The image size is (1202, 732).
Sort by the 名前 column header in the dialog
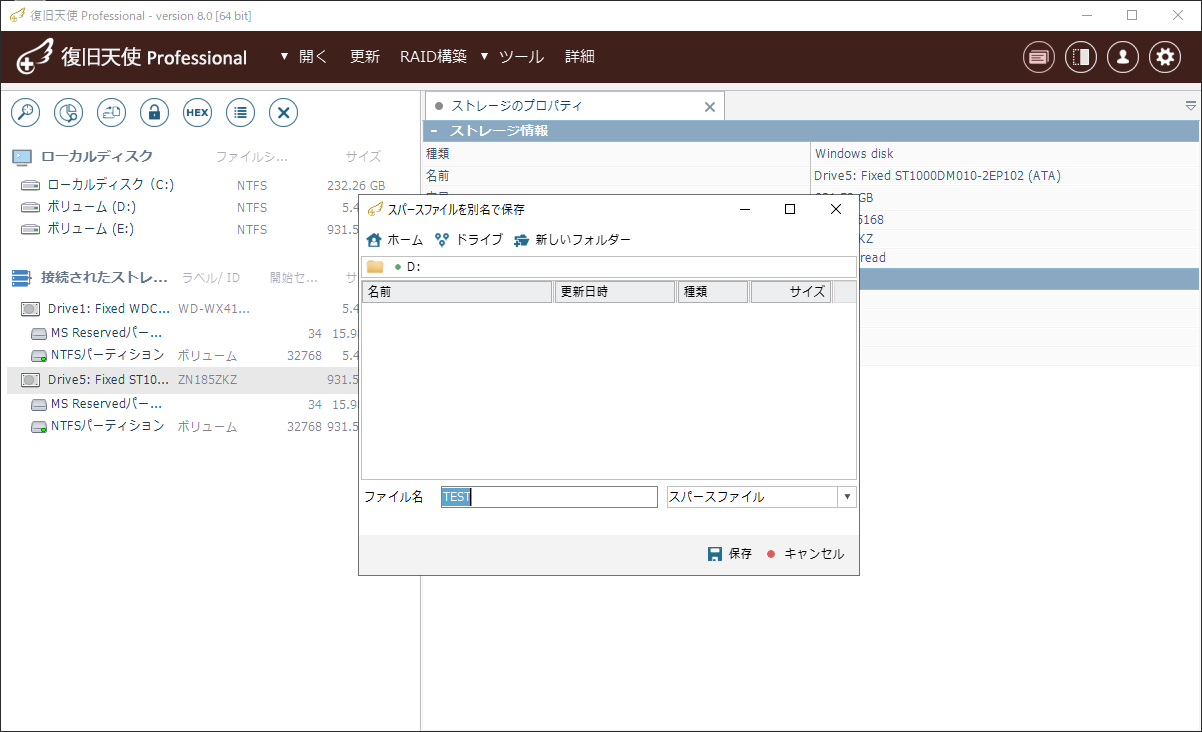457,292
